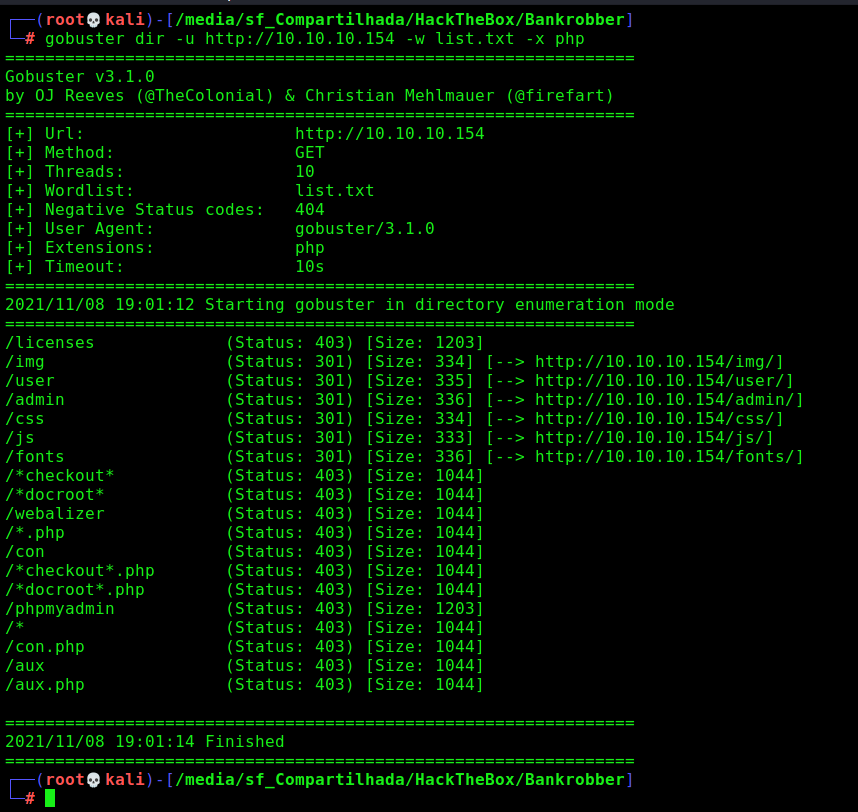Open the http://10.10.10.154/fonts/ redirect link
The image size is (858, 812).
click(664, 457)
